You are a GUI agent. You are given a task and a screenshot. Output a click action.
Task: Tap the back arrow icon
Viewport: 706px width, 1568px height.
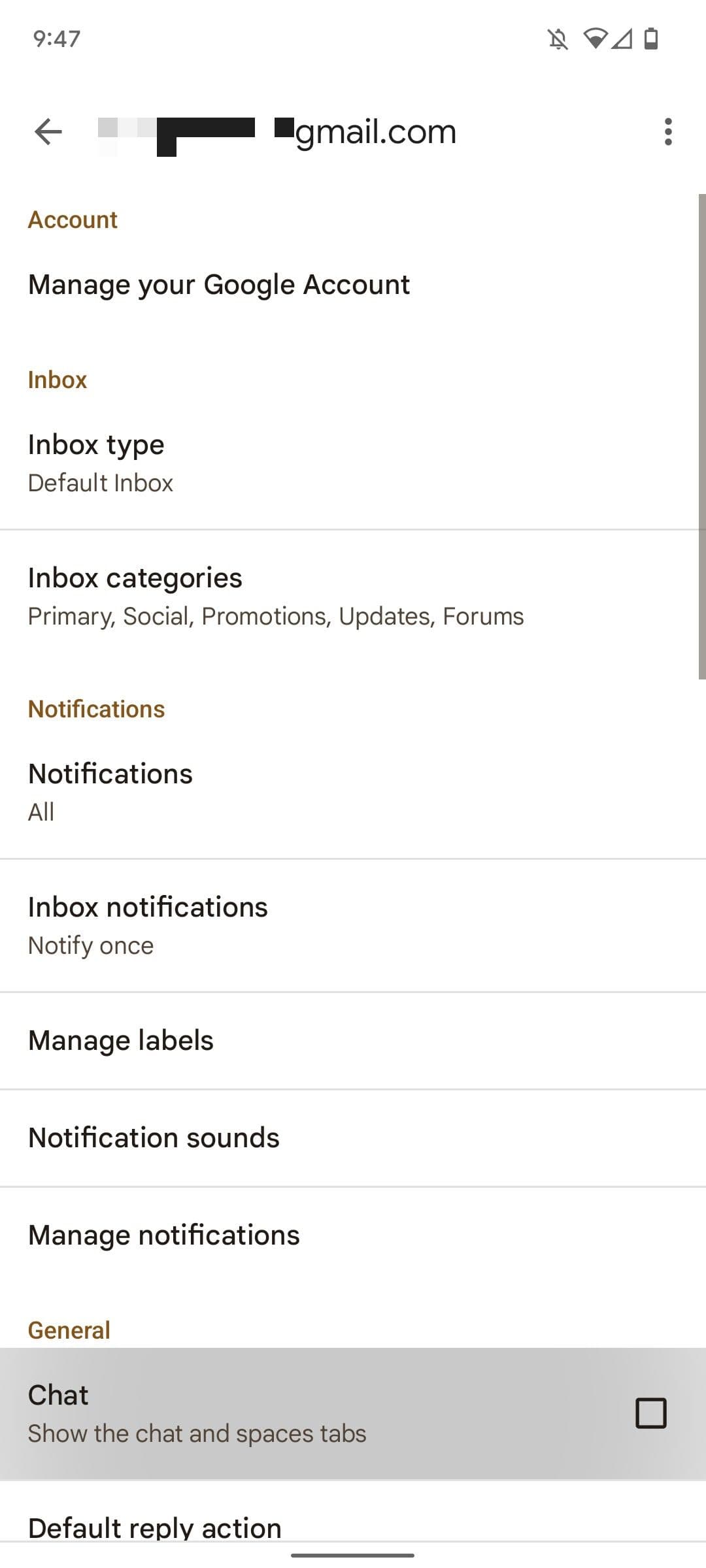[x=48, y=132]
